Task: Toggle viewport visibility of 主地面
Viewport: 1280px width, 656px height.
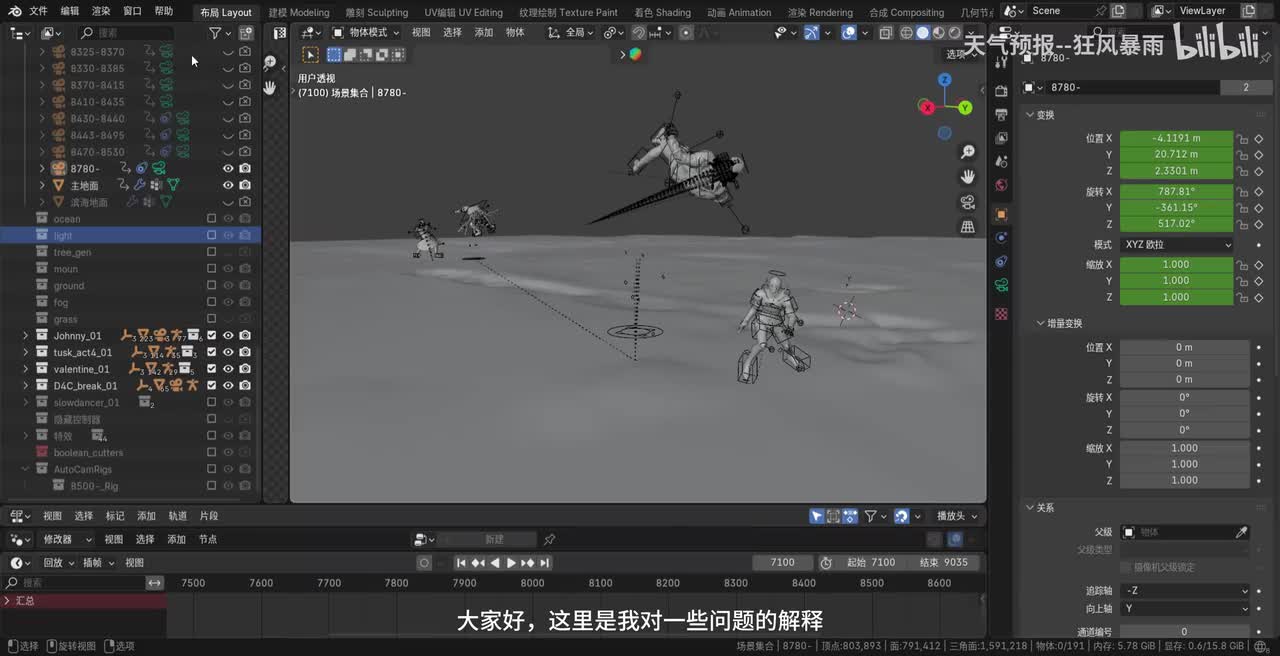Action: click(x=228, y=185)
